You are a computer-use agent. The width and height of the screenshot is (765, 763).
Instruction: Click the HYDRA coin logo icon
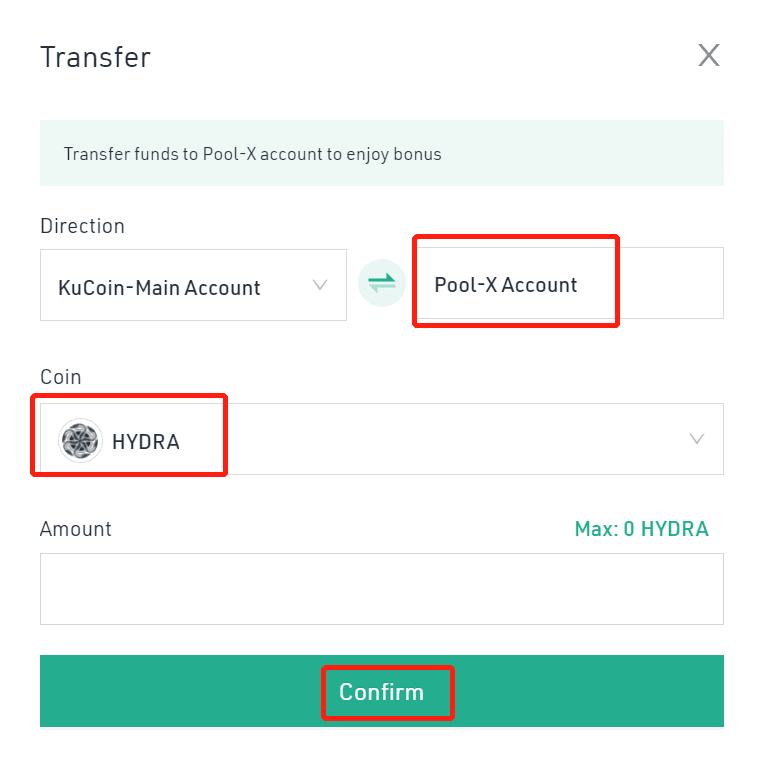tap(81, 440)
